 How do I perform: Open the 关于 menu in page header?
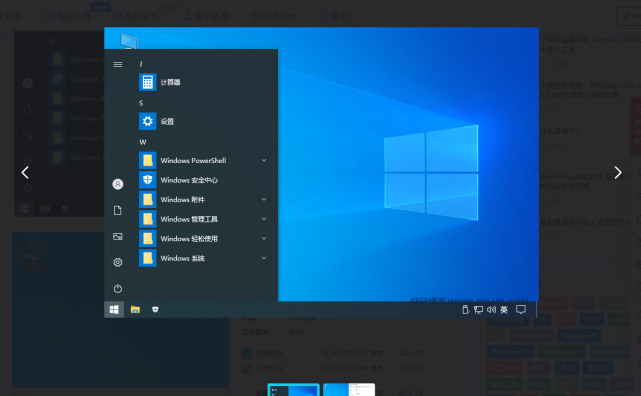337,16
